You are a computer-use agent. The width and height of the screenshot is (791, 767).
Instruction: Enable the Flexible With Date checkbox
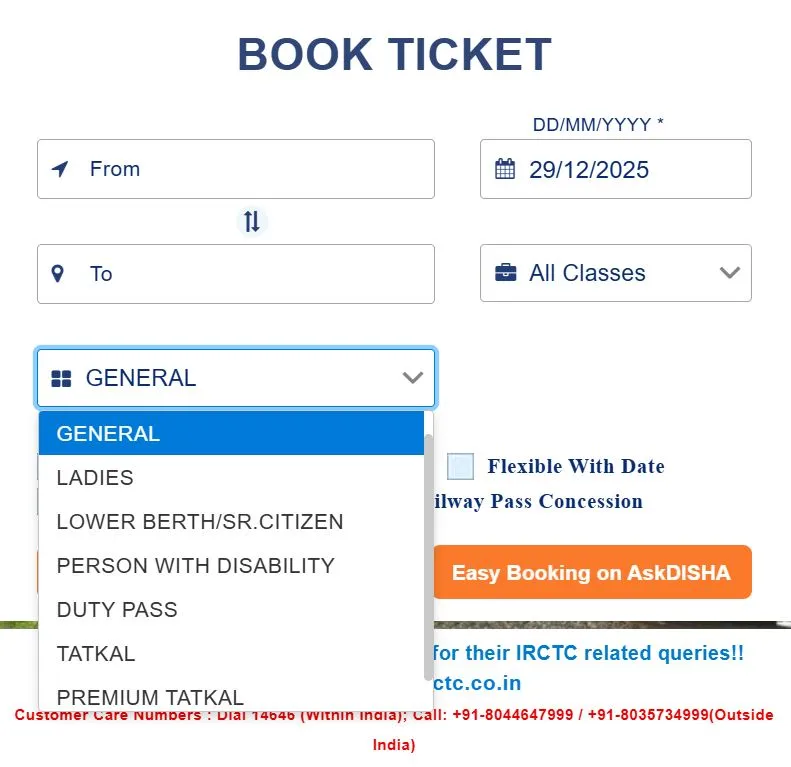pos(460,466)
